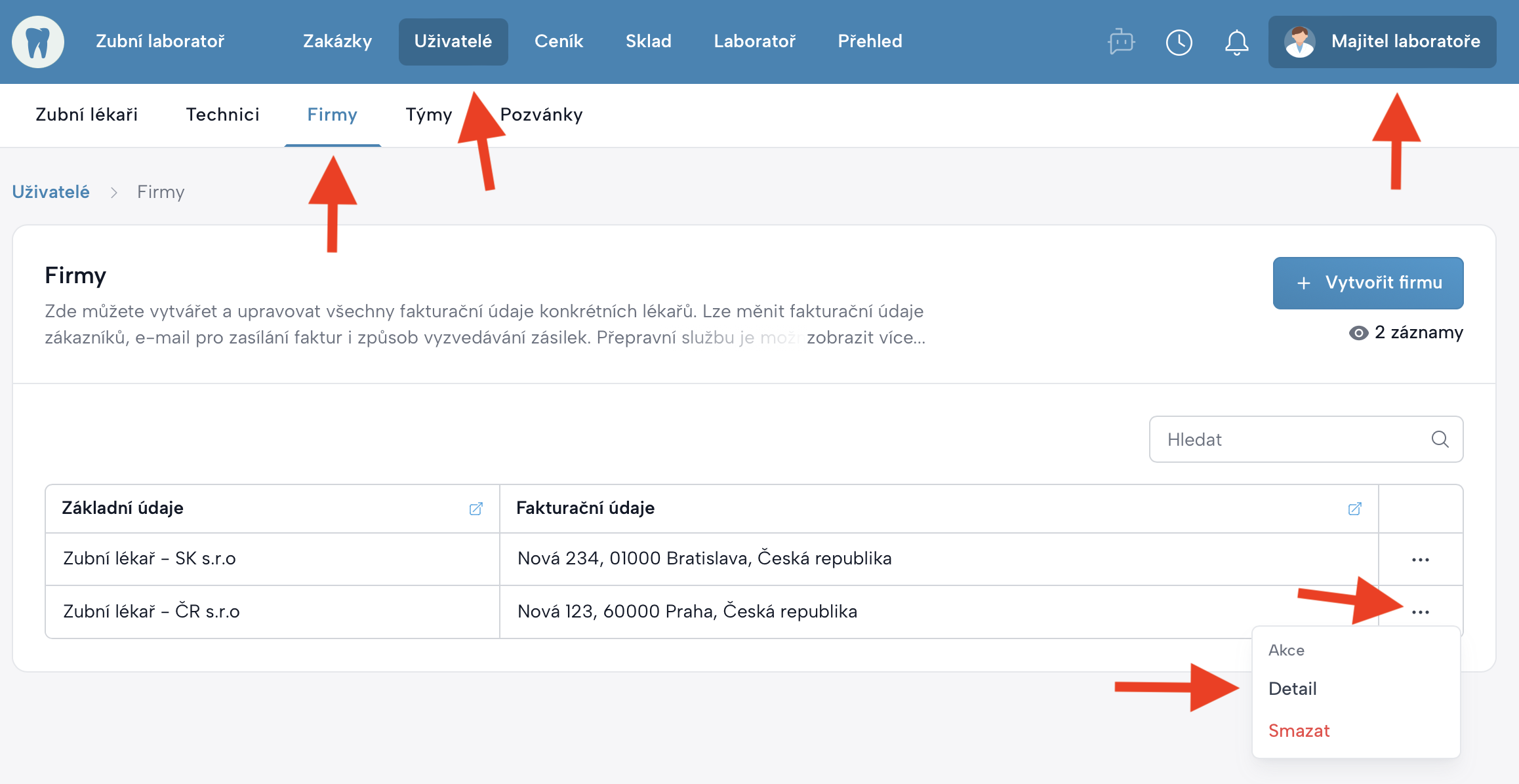The image size is (1519, 784).
Task: Open the actions menu for the SK s.r.o row
Action: point(1420,560)
